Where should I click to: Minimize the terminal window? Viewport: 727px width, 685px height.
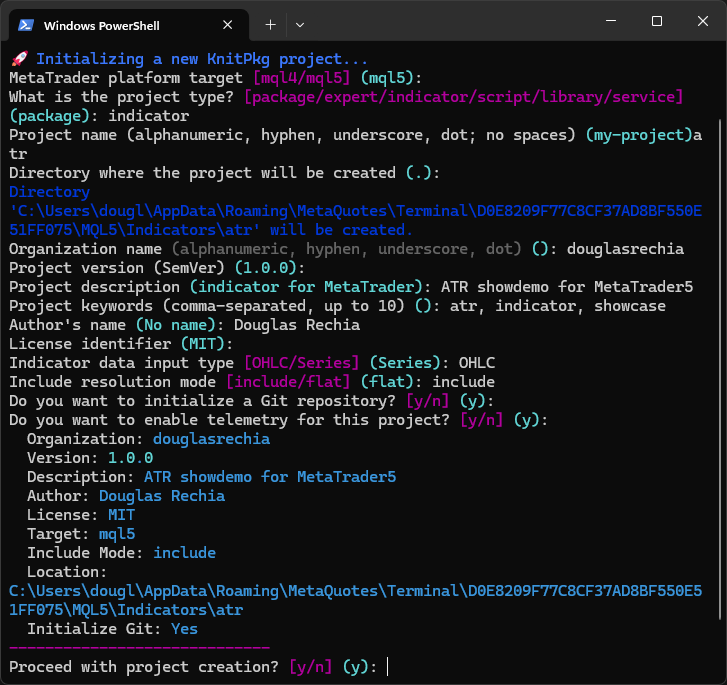(x=609, y=21)
